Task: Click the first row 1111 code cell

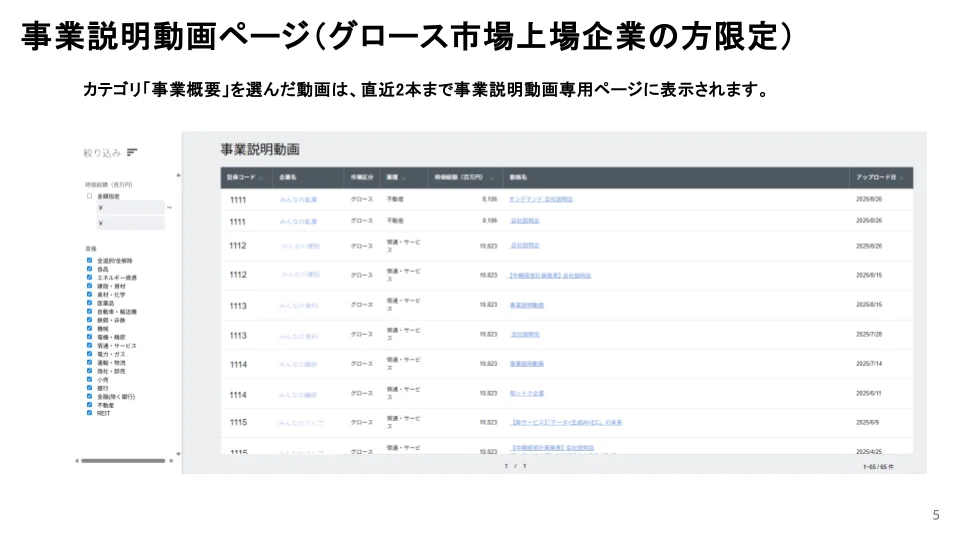Action: click(238, 200)
